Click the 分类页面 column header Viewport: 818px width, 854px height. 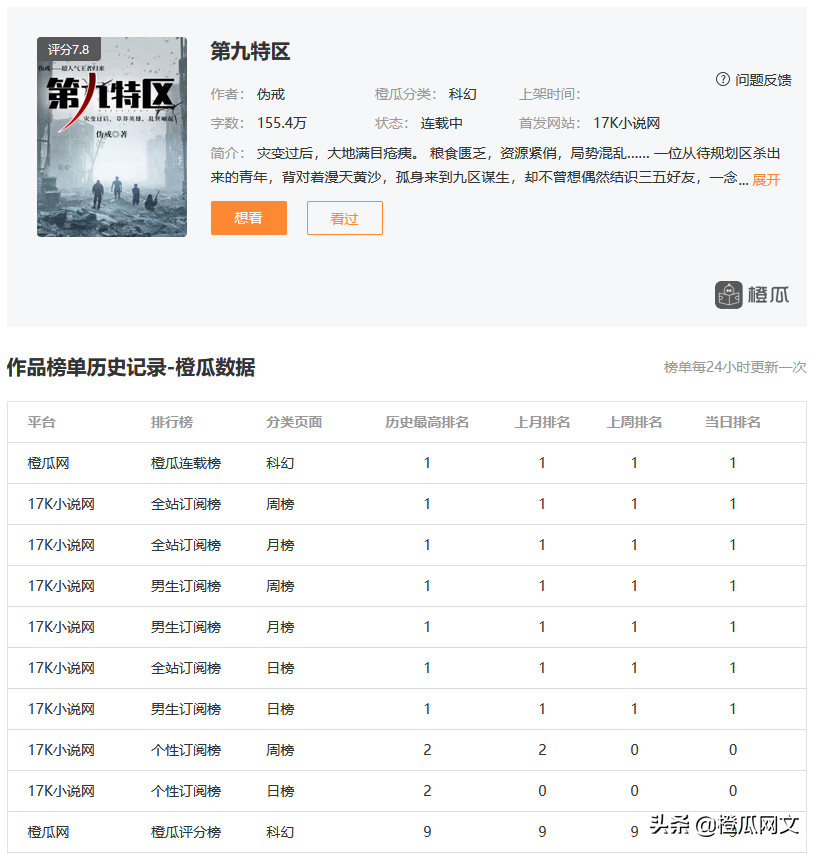pos(294,422)
